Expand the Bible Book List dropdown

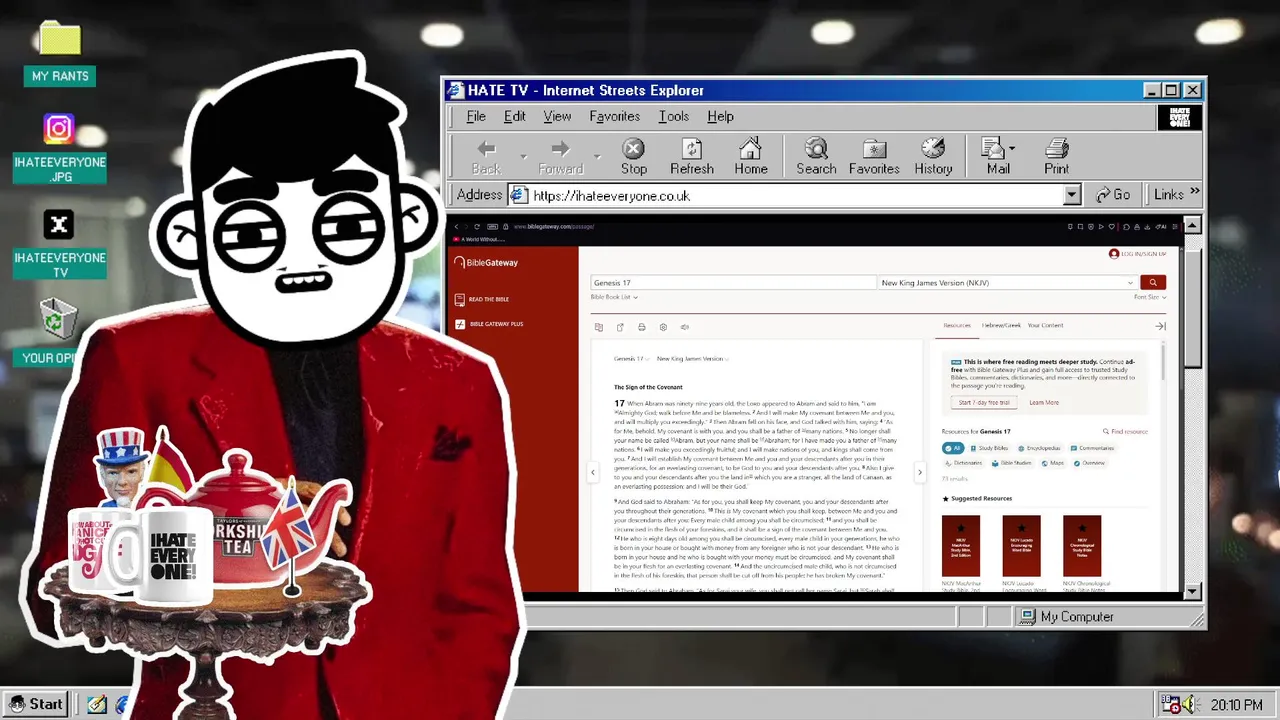614,297
